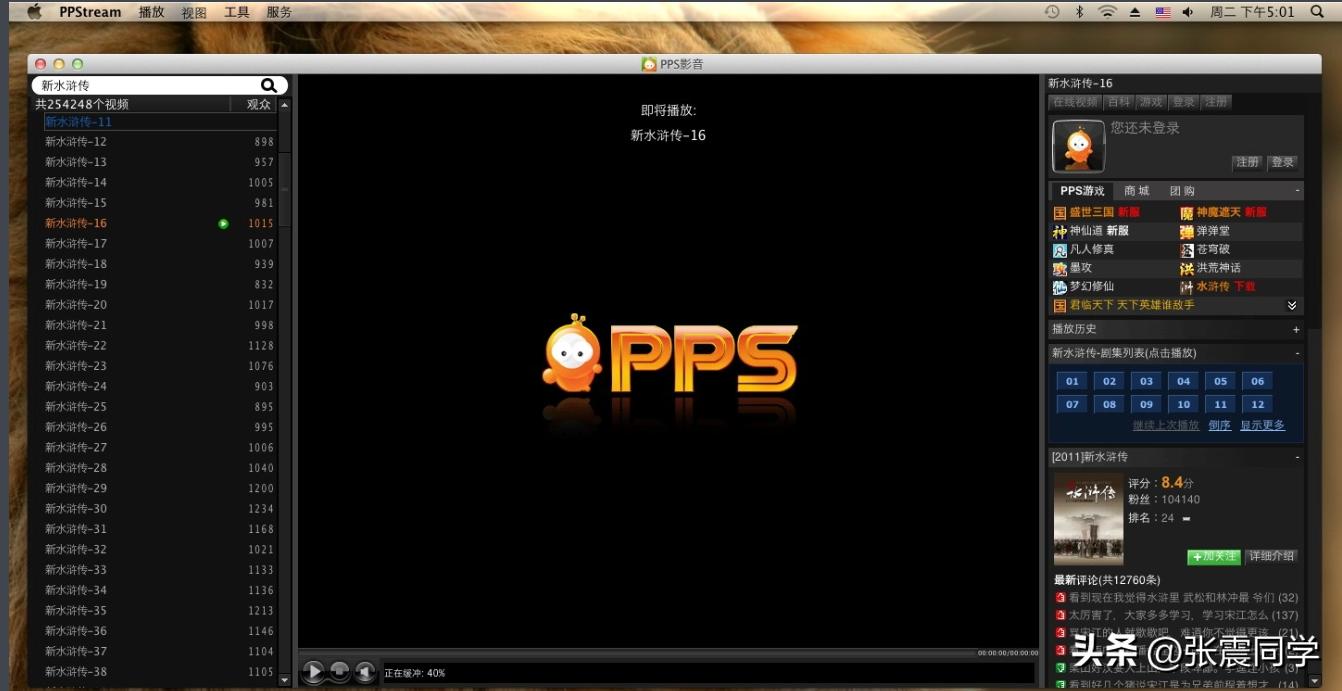This screenshot has height=691, width=1342.
Task: Play episode 12 from the episode grid
Action: click(1257, 404)
